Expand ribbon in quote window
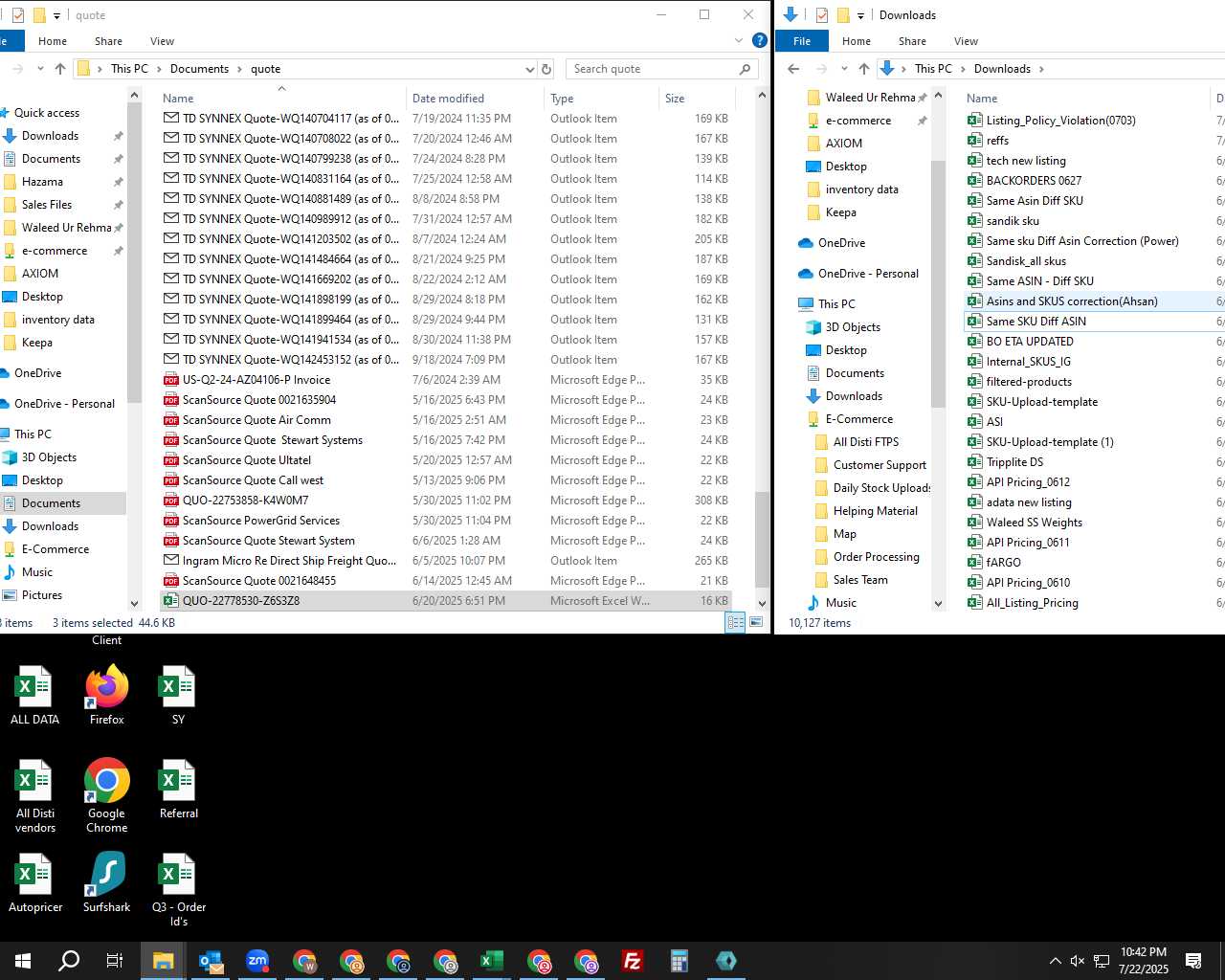 739,41
